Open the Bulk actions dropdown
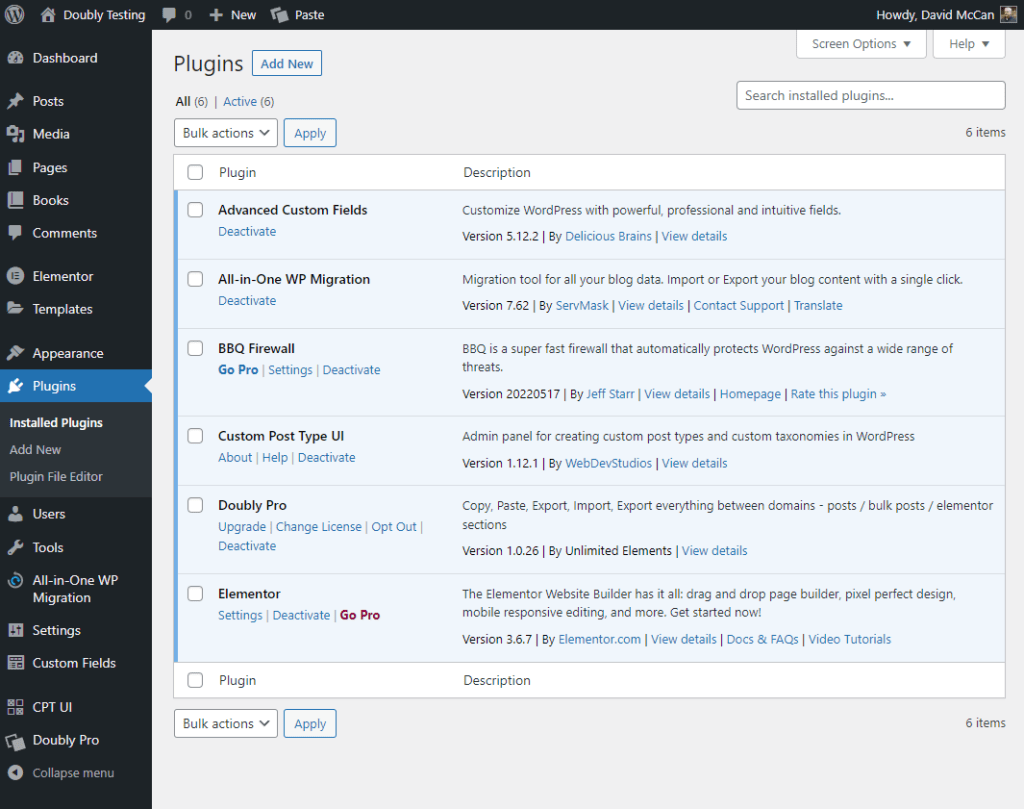1024x809 pixels. 225,132
